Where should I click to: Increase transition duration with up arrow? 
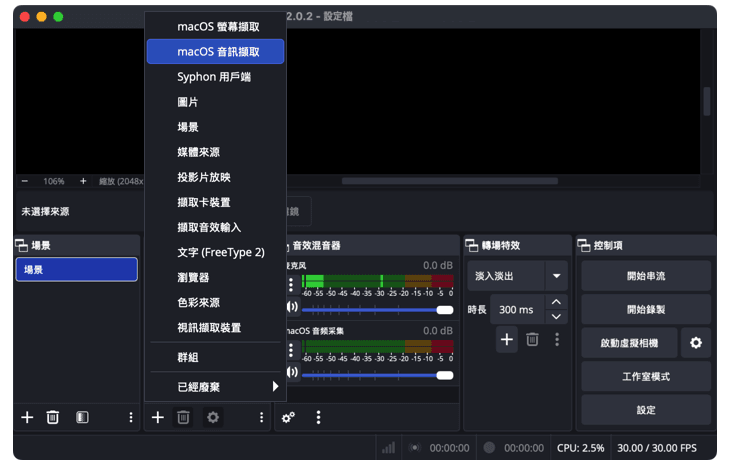[x=557, y=303]
